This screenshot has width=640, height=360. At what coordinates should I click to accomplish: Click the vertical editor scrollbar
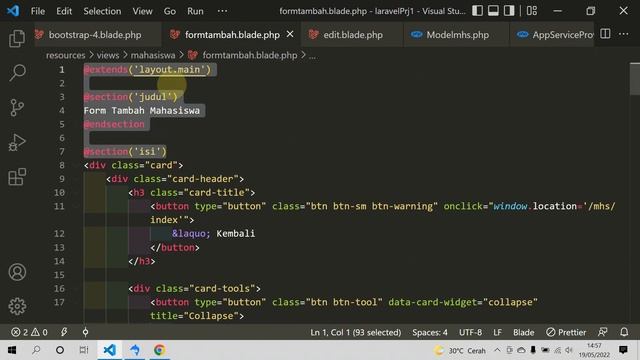[x=635, y=79]
